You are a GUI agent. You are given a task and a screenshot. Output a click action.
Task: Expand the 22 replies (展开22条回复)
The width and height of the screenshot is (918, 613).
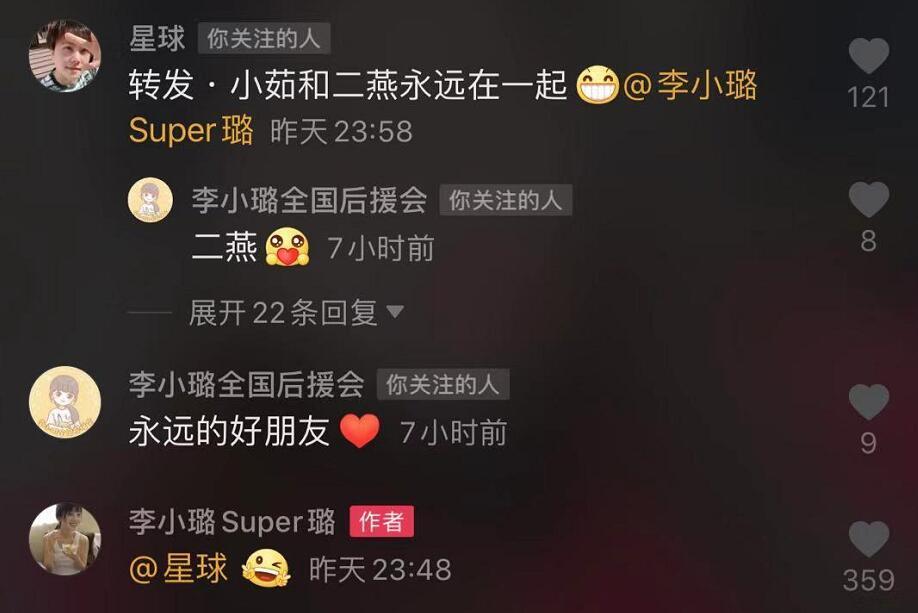(296, 313)
